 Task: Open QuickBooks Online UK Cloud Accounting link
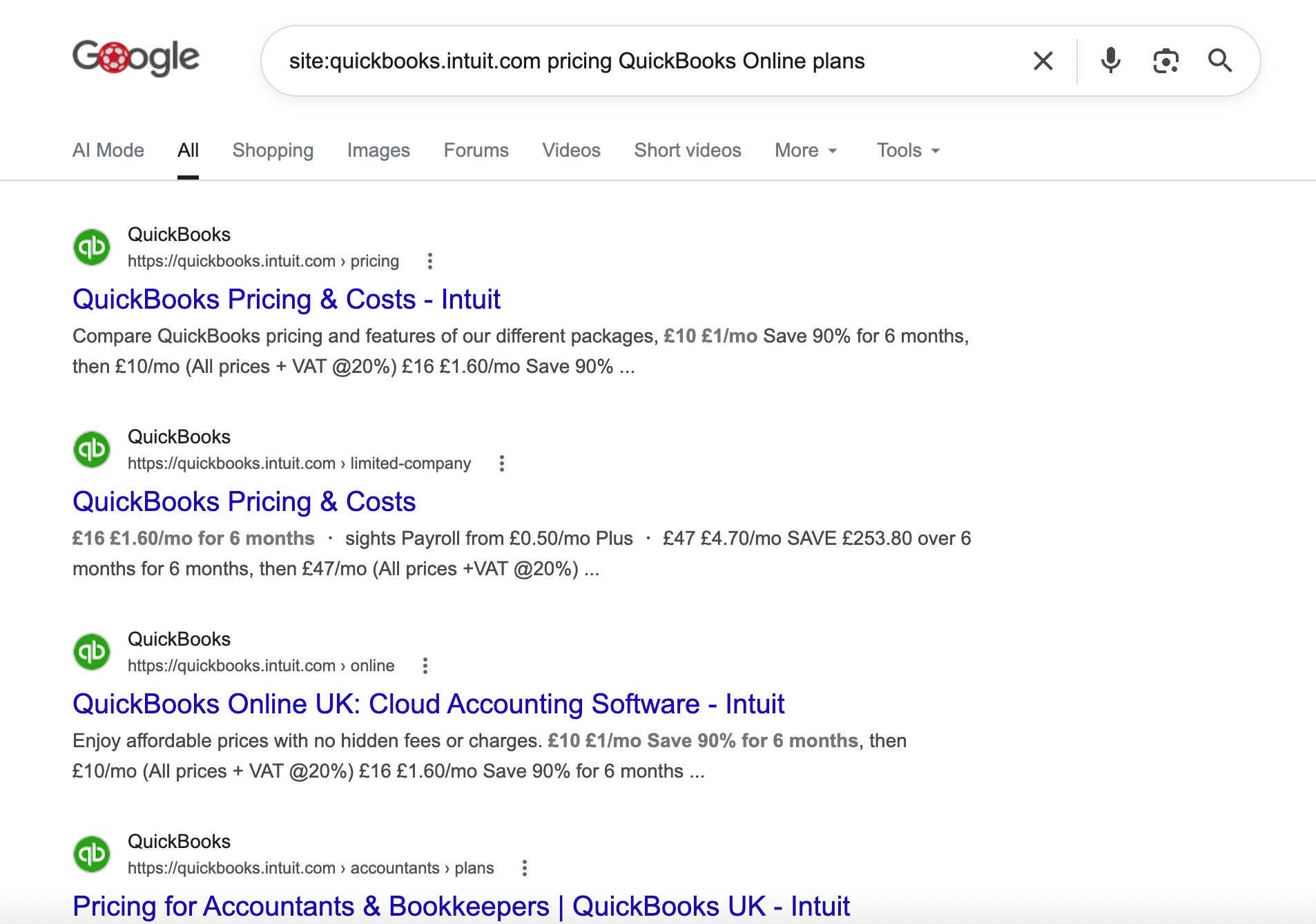click(x=428, y=704)
